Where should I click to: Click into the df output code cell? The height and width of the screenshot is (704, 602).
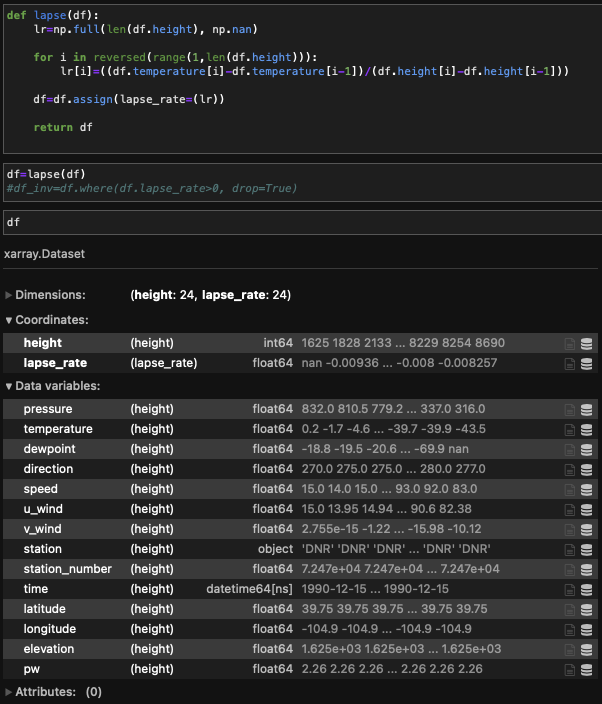click(x=303, y=222)
